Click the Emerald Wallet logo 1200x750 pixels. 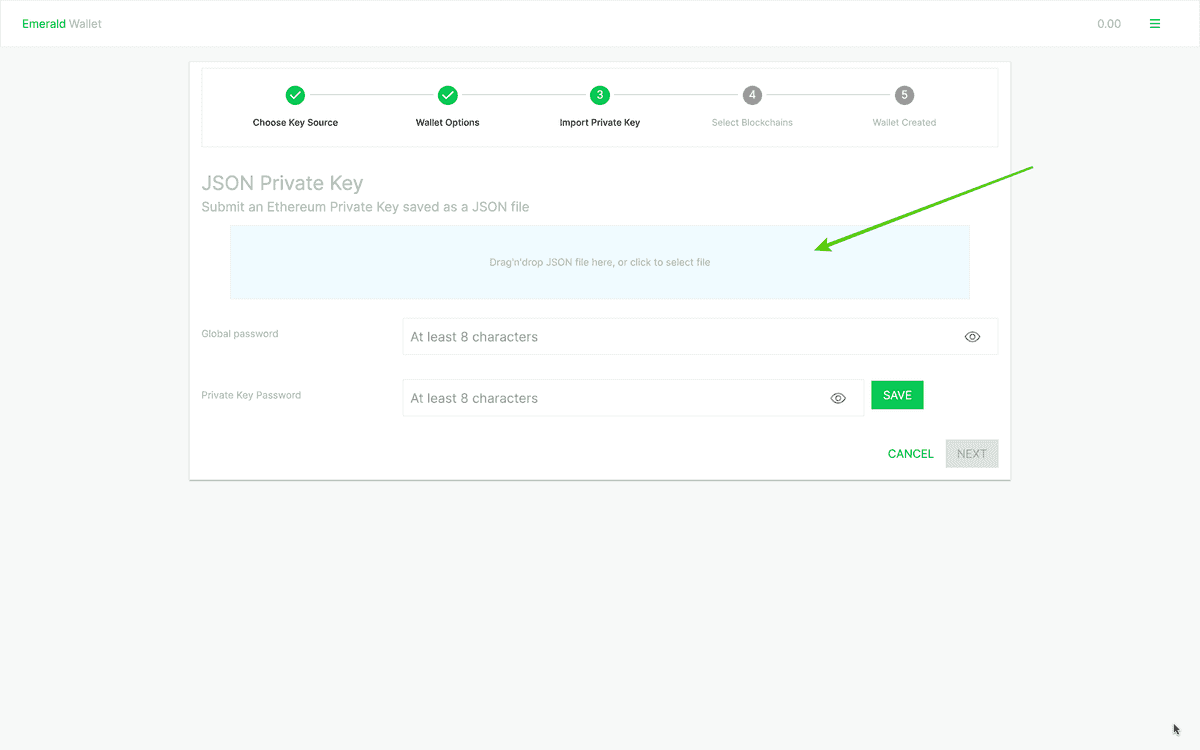tap(62, 23)
